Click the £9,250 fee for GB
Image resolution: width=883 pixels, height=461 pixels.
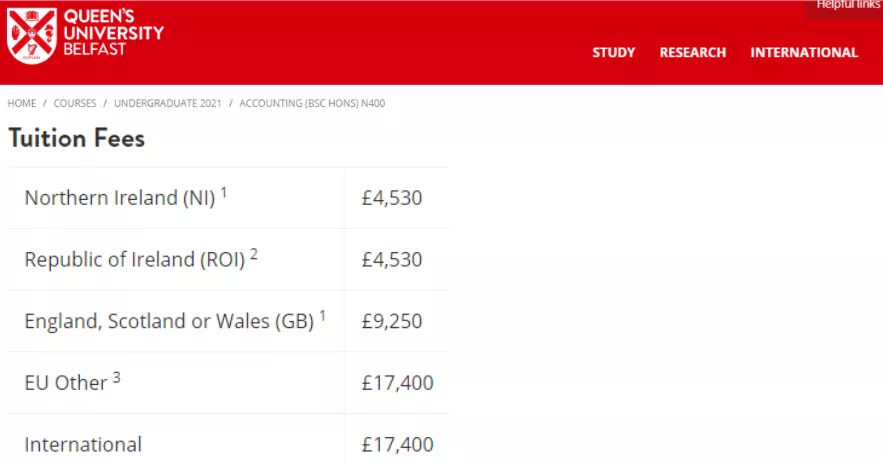[392, 321]
